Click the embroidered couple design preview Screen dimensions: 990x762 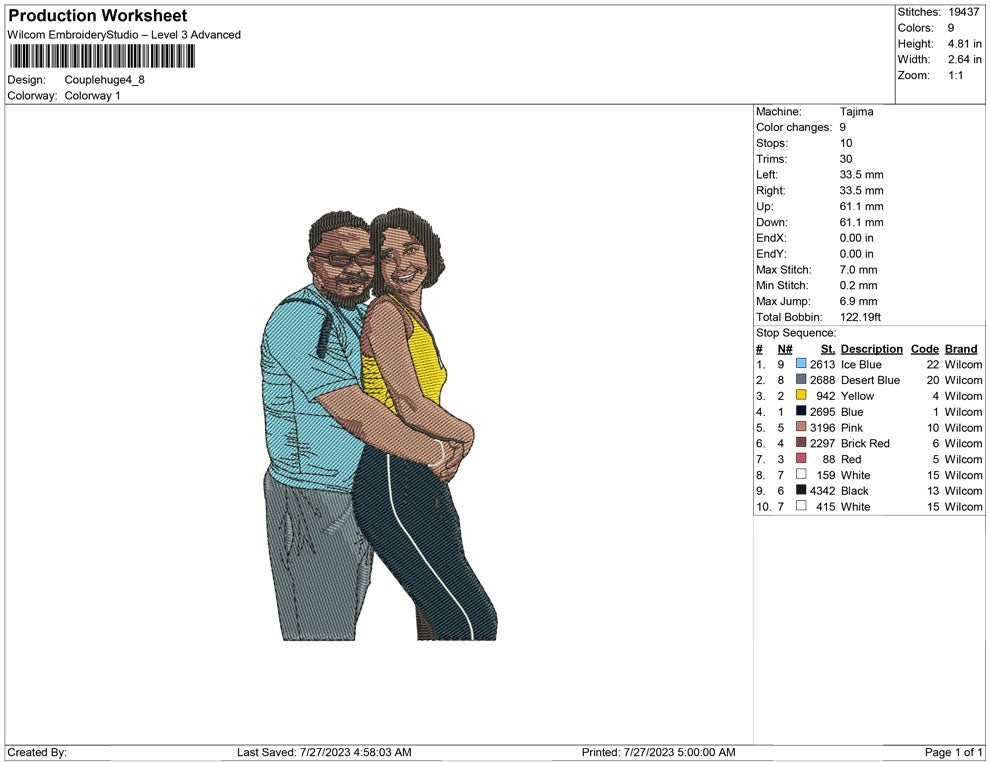click(x=379, y=424)
